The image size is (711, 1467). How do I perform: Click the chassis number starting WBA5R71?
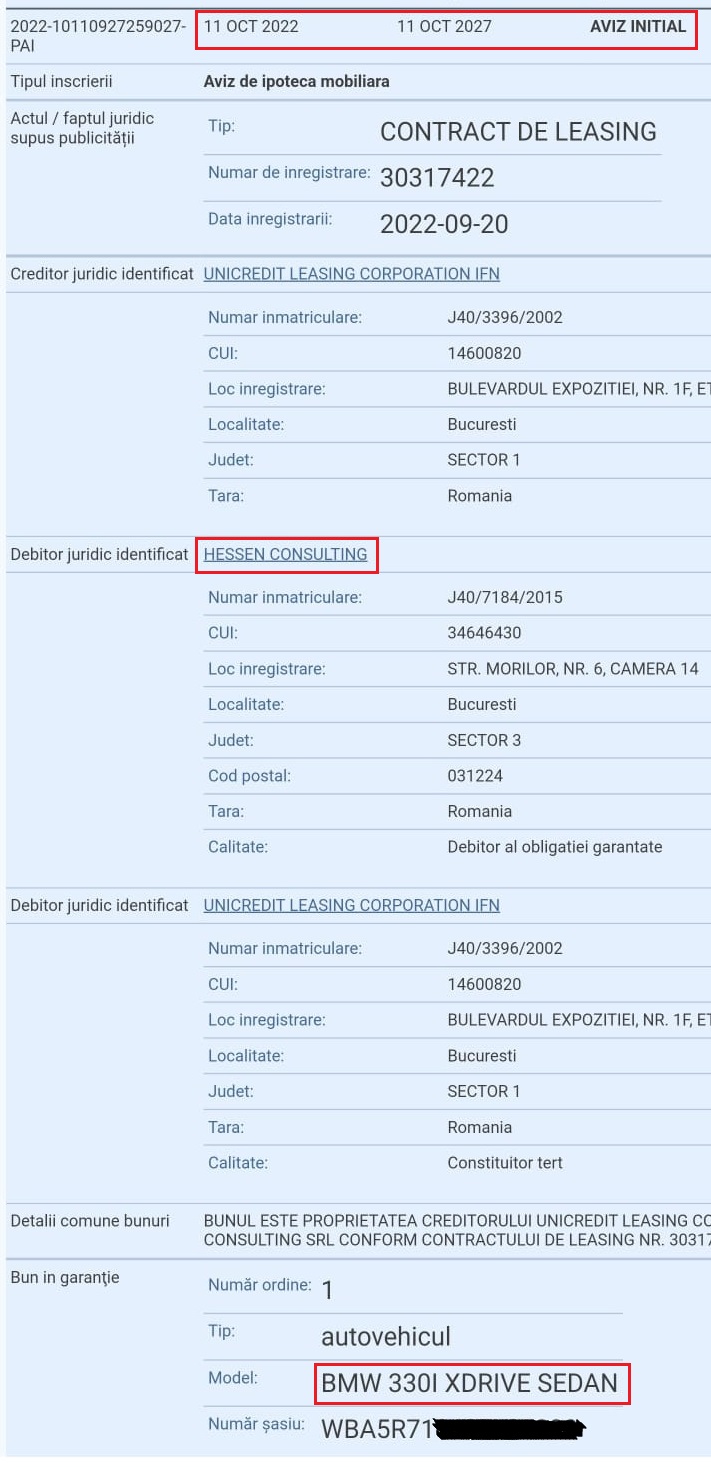tap(451, 1430)
